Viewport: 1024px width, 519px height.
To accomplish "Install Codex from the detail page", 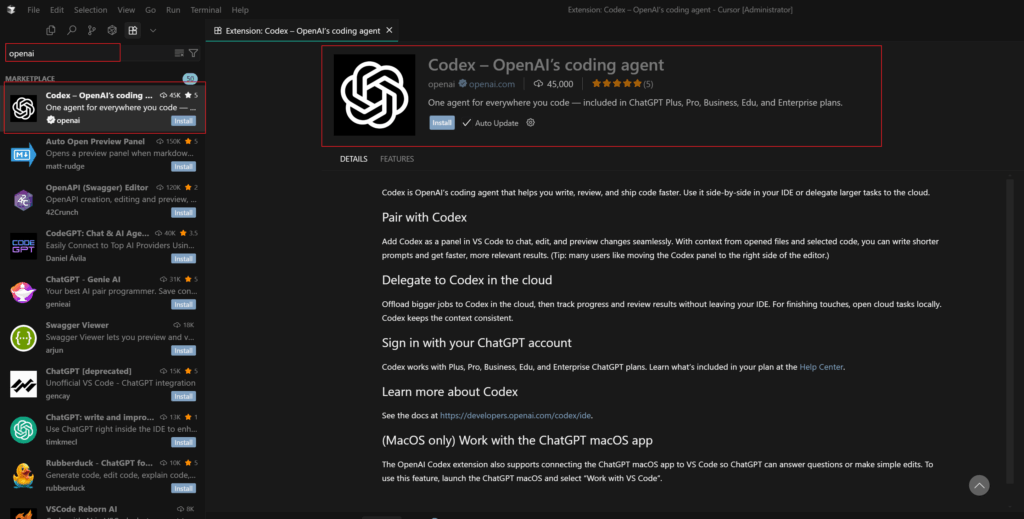I will click(441, 123).
